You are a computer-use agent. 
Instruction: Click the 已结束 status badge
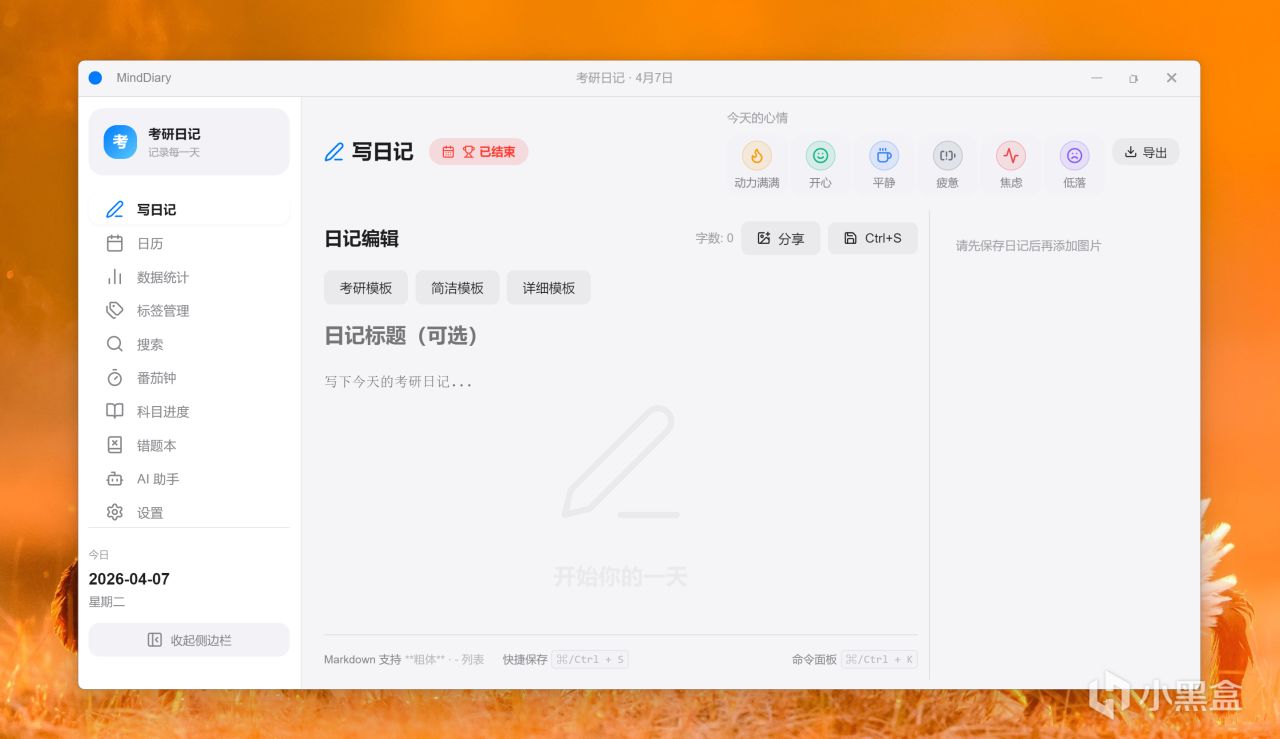479,152
